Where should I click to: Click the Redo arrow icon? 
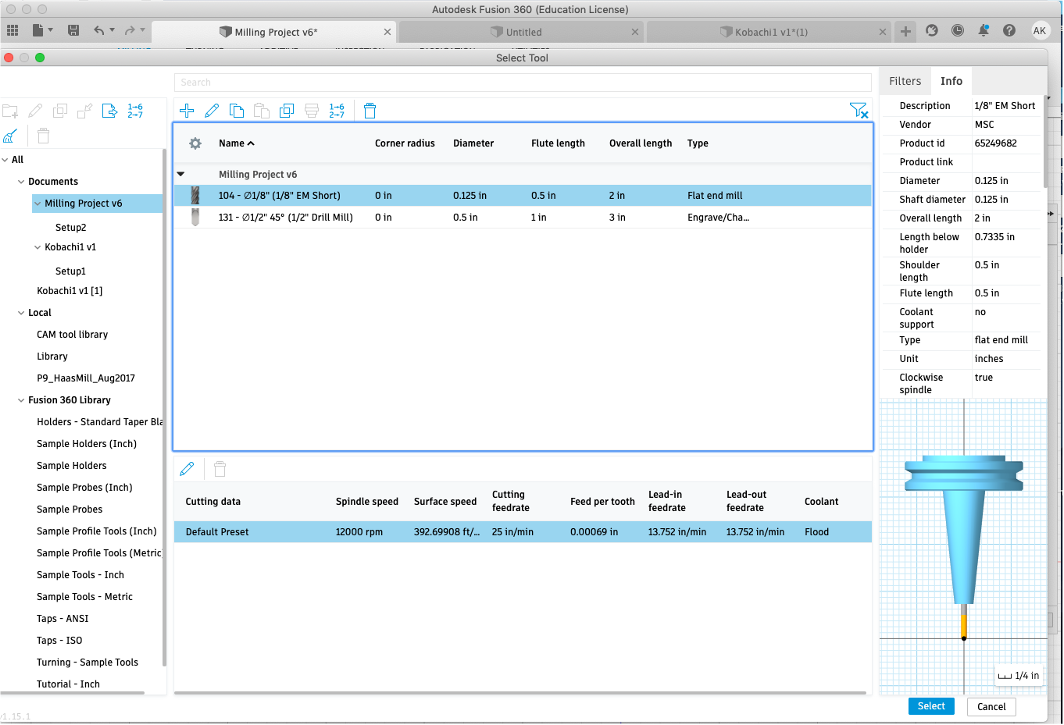pyautogui.click(x=130, y=31)
